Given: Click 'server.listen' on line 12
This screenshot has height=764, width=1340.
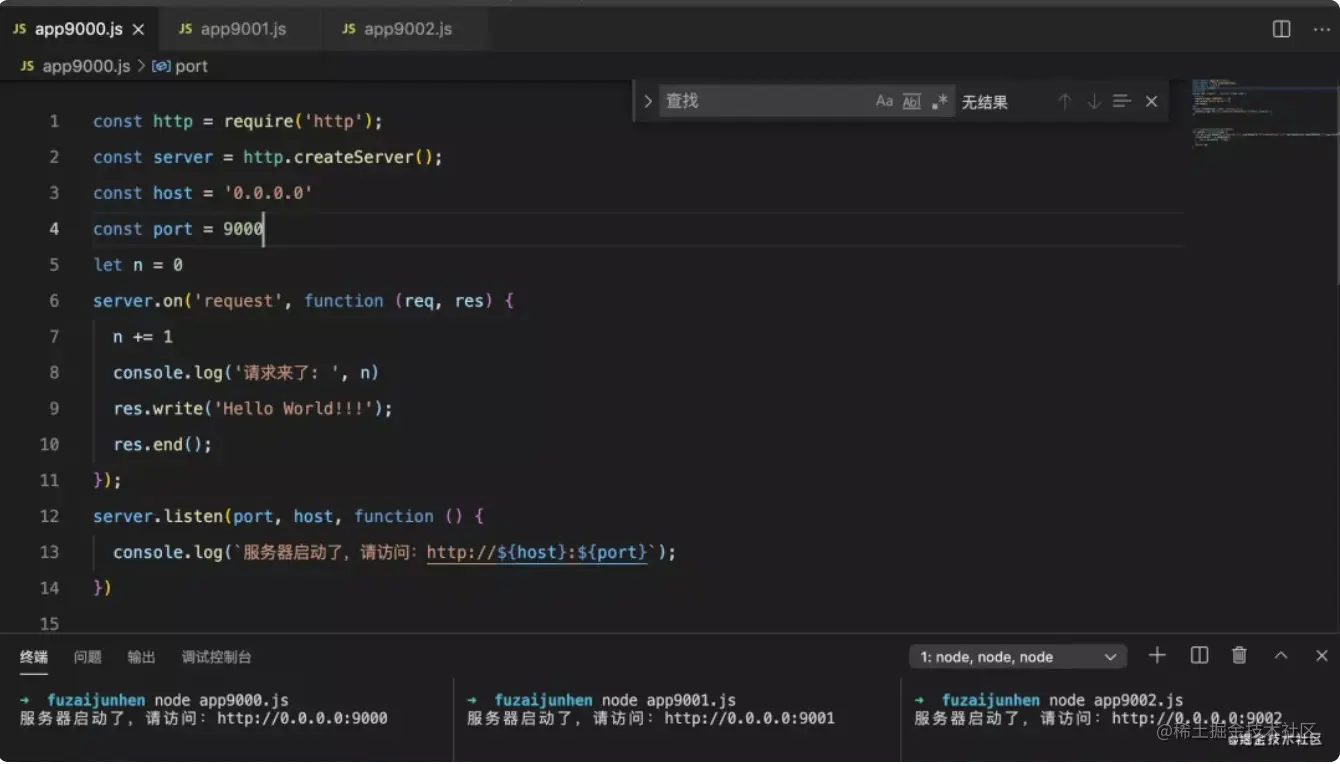Looking at the screenshot, I should [158, 516].
